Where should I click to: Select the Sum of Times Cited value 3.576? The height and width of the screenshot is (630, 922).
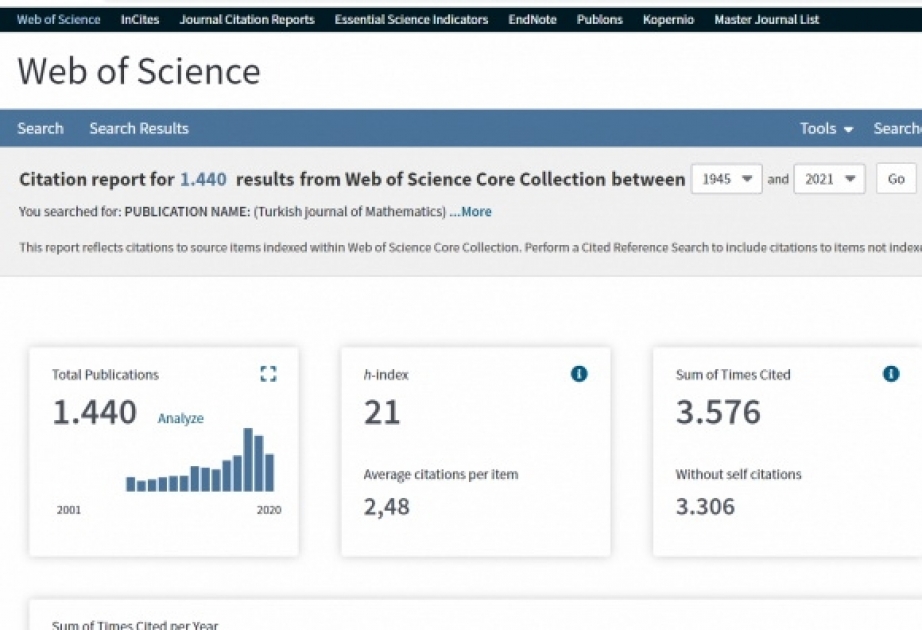coord(718,412)
